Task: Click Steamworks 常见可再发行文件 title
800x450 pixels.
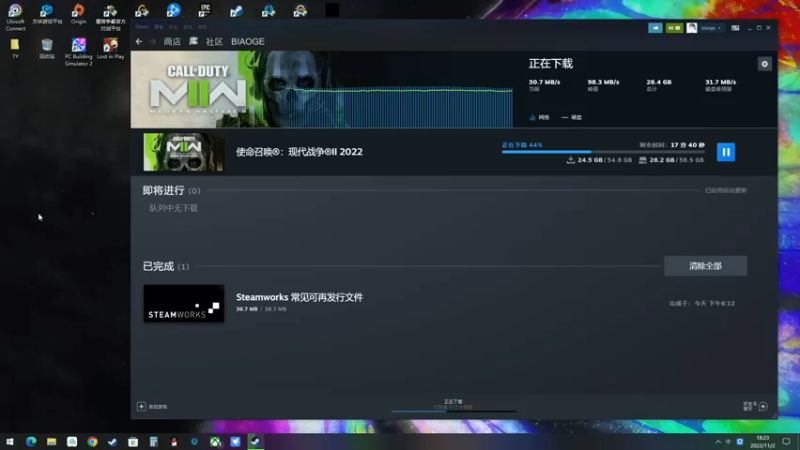Action: [299, 297]
